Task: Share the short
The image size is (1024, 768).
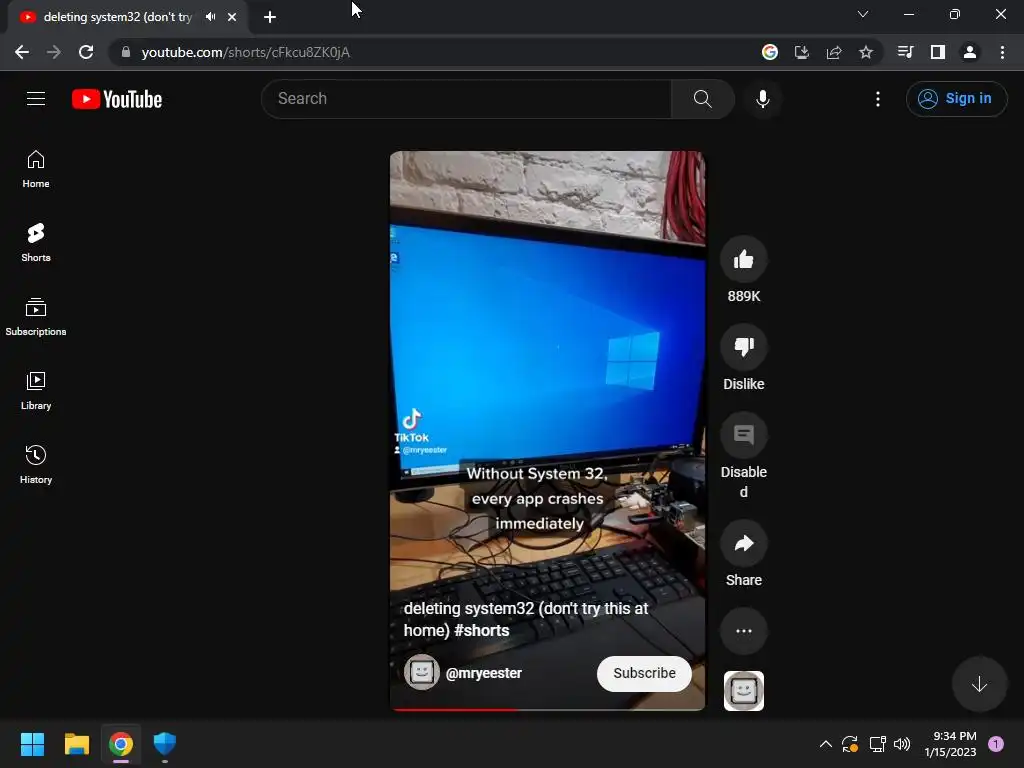Action: click(743, 543)
